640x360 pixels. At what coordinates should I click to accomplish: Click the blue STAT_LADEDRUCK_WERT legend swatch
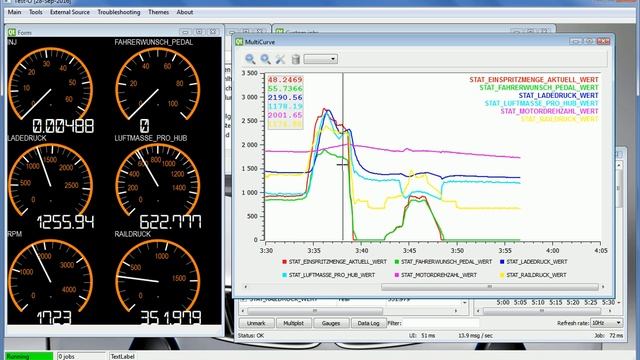click(502, 262)
